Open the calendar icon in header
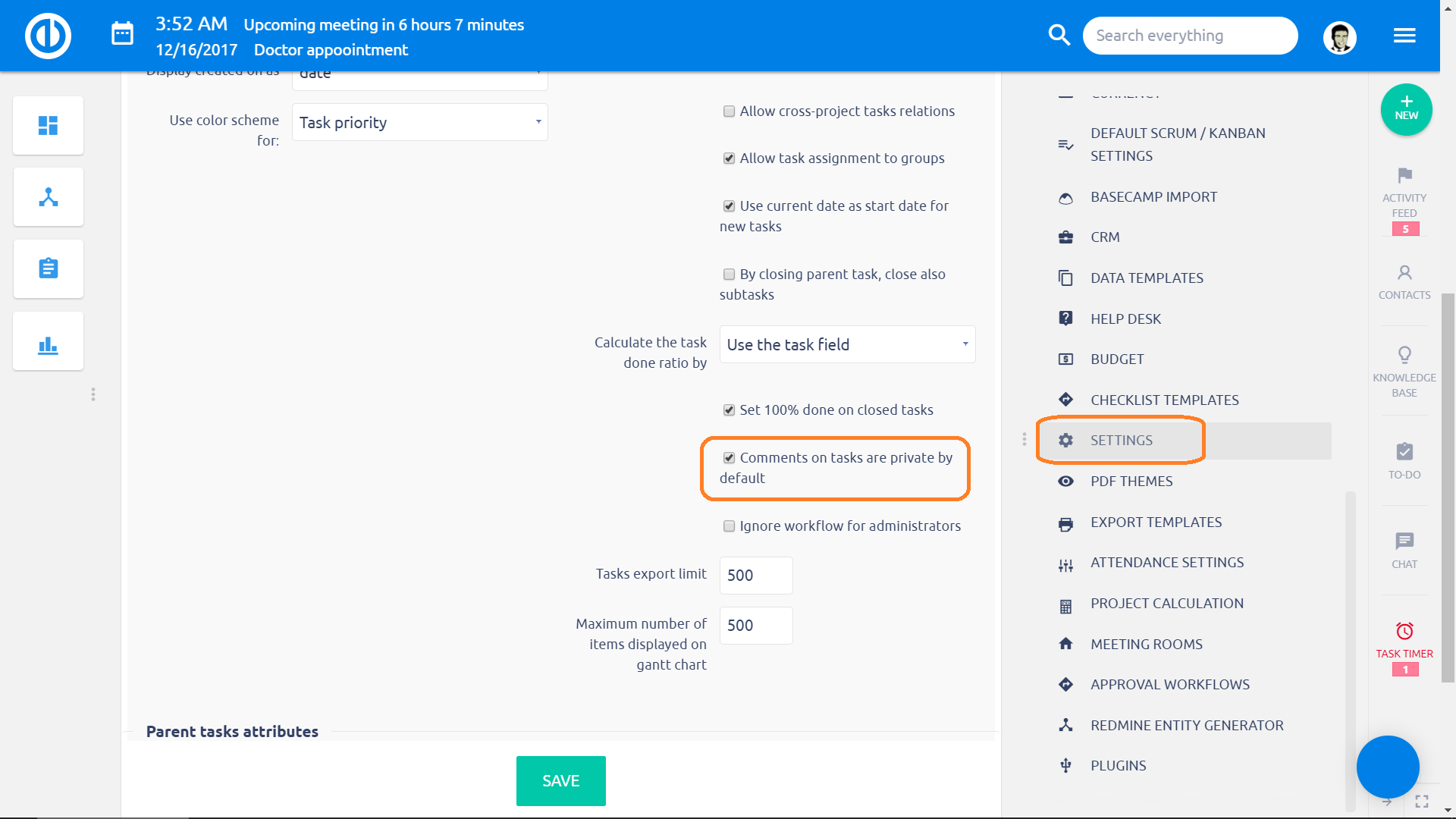This screenshot has height=819, width=1456. coord(122,33)
